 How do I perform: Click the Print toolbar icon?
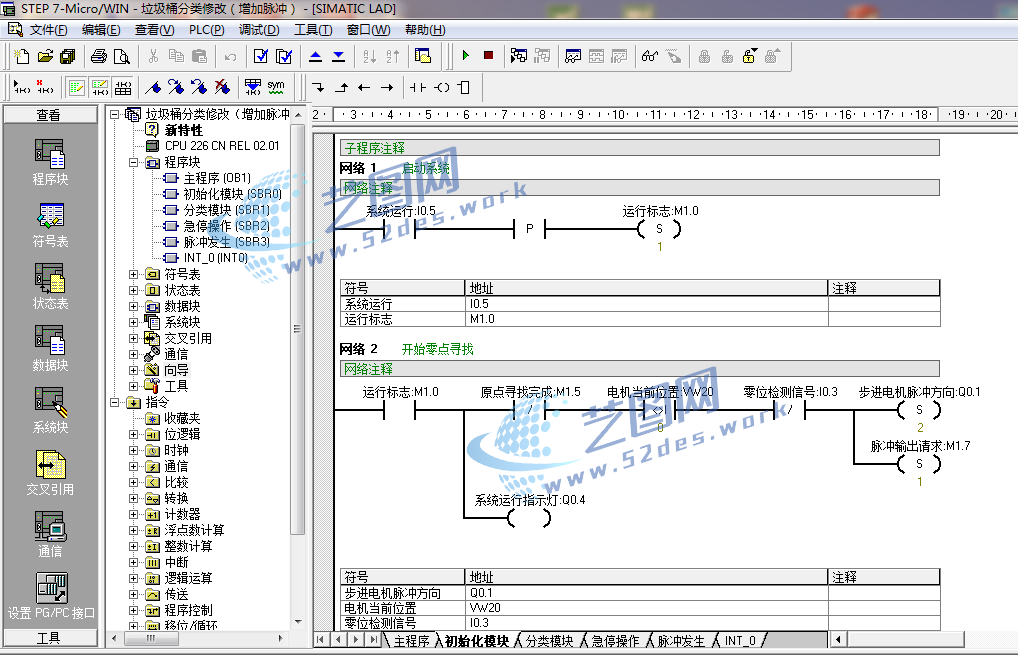(99, 56)
